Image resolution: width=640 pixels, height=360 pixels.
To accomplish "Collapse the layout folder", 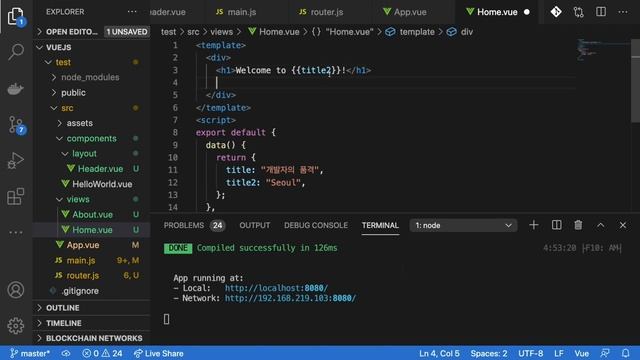I will [91, 153].
